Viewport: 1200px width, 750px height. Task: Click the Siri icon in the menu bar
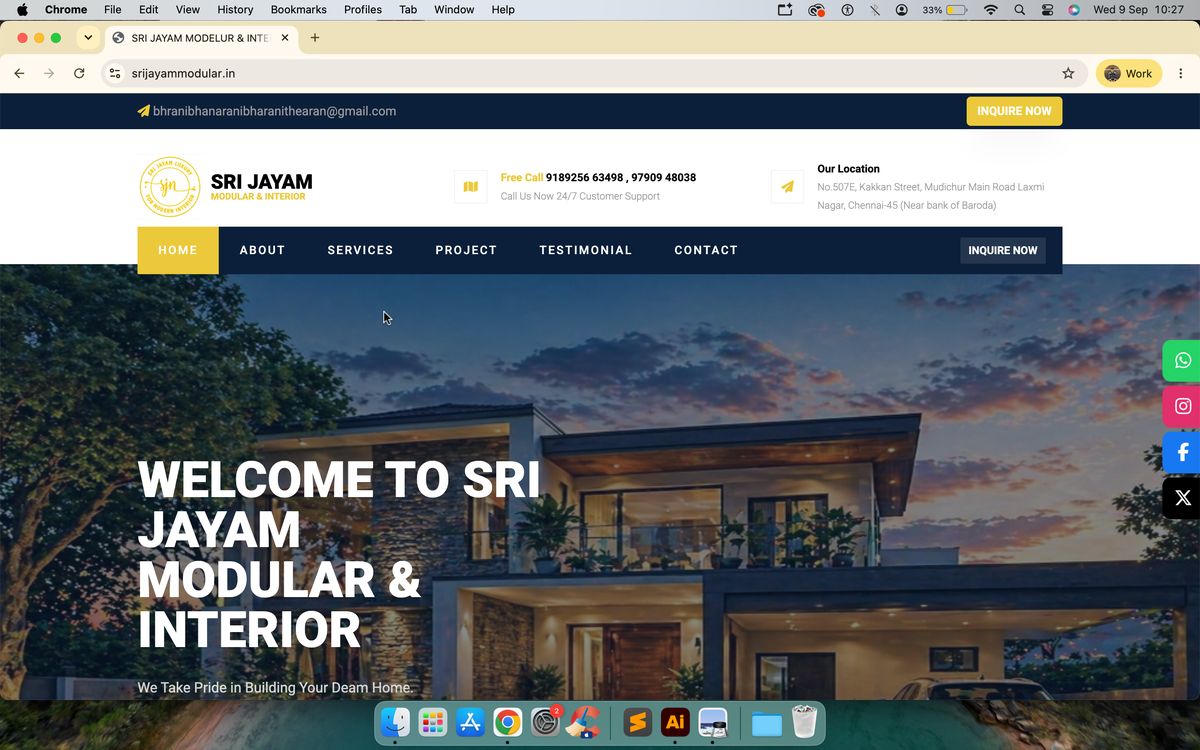[x=1074, y=10]
